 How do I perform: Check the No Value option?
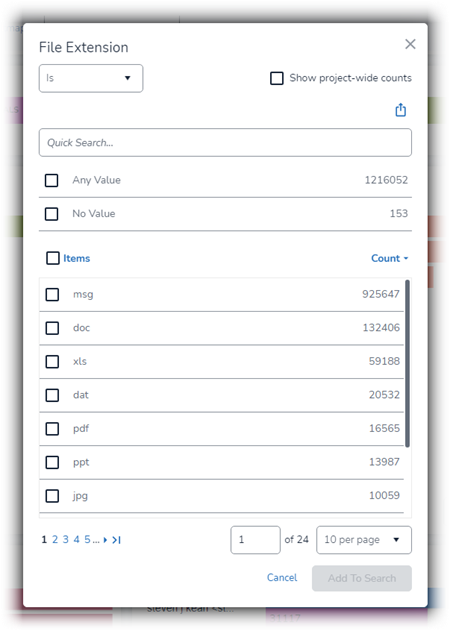point(52,213)
